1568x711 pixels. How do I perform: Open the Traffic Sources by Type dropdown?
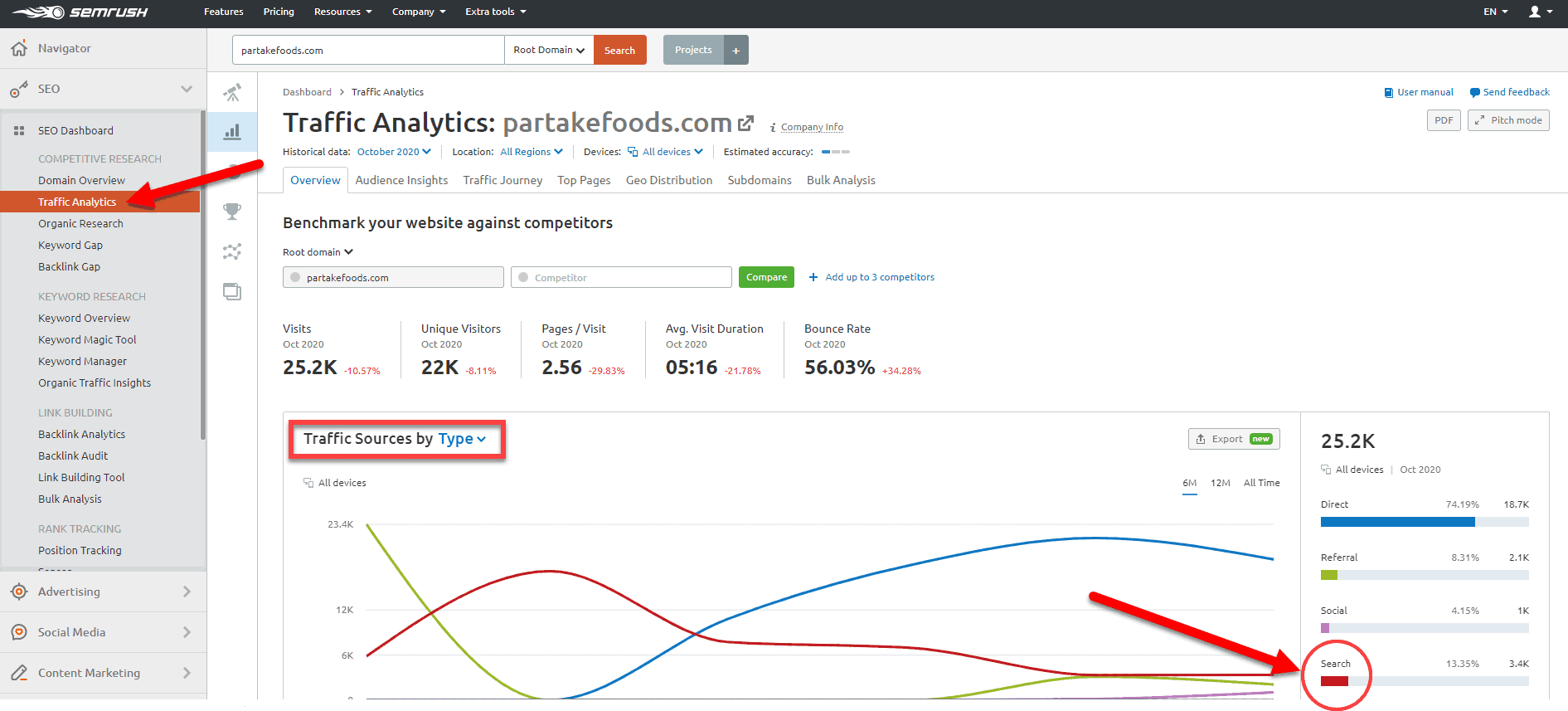[462, 439]
